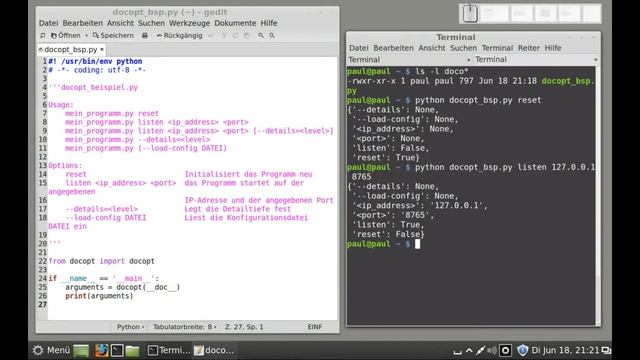Open the Datei menu in gedit
The width and height of the screenshot is (640, 360).
tap(49, 23)
